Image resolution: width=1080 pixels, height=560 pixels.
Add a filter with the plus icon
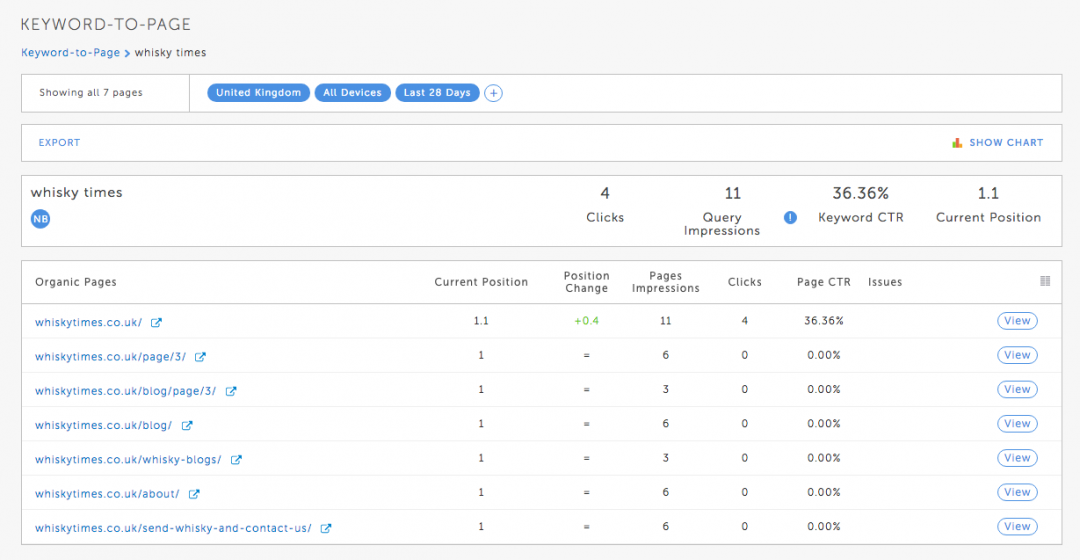click(493, 93)
